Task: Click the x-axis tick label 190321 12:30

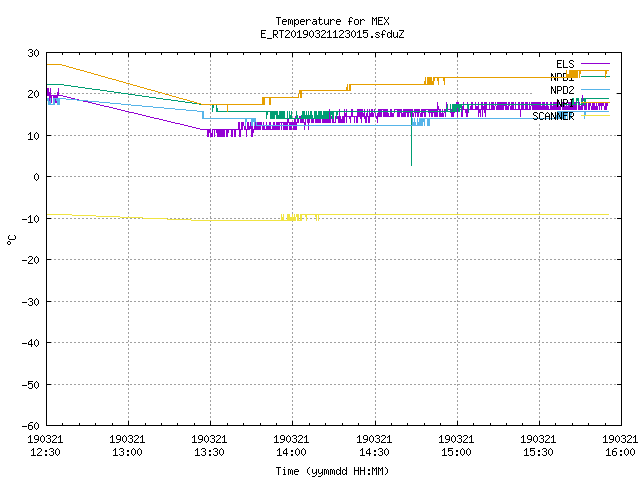Action: coord(45,446)
